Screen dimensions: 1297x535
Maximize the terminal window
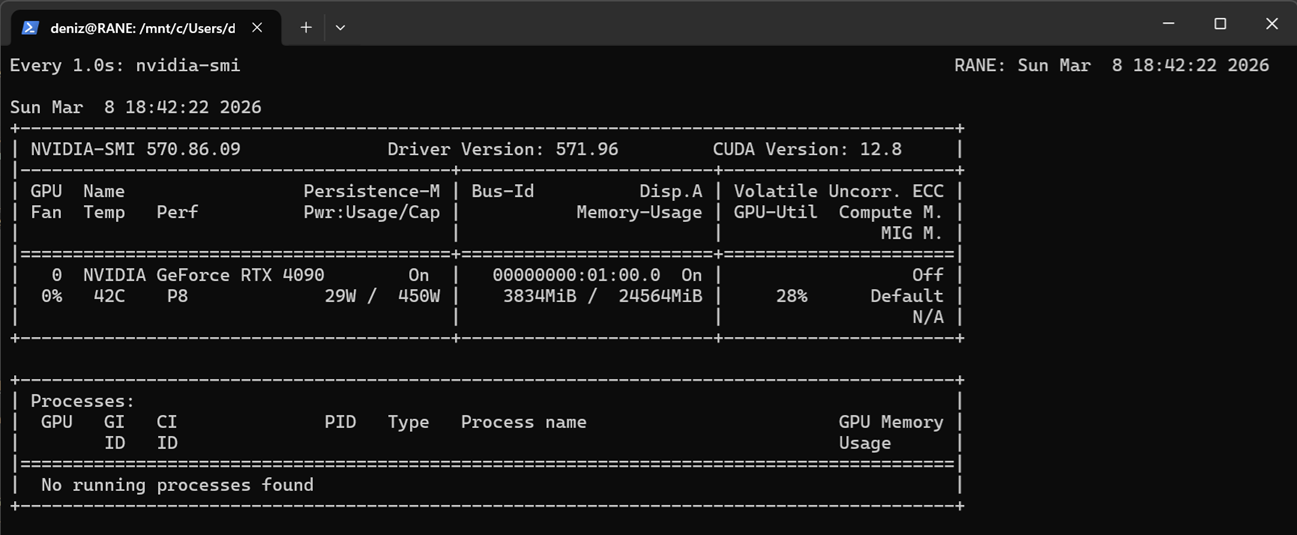(x=1220, y=23)
